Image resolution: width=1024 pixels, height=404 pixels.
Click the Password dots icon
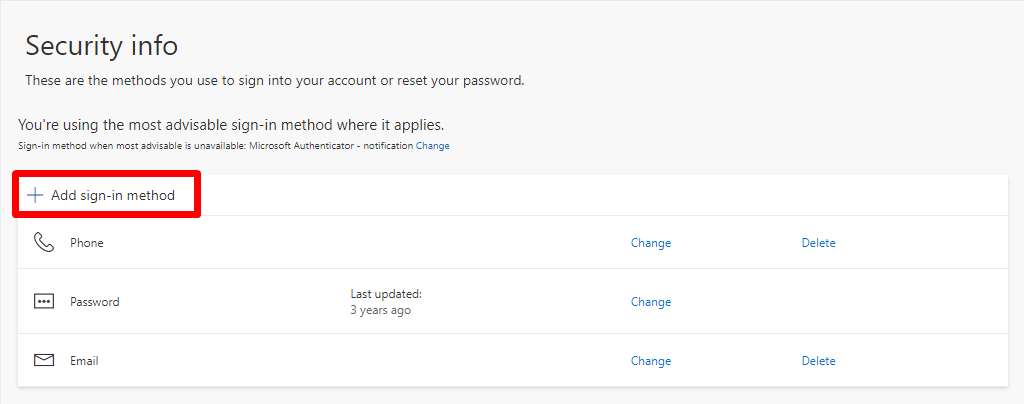tap(44, 302)
